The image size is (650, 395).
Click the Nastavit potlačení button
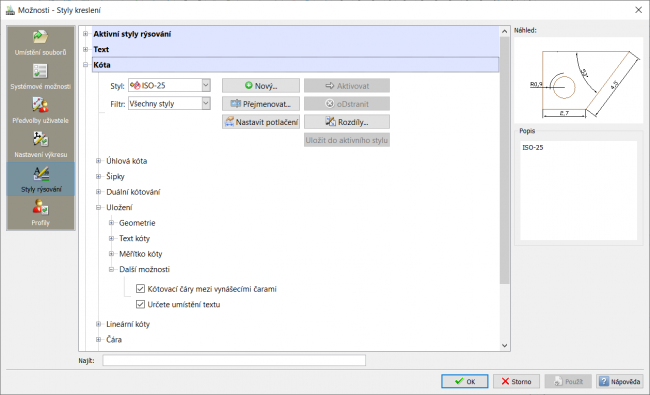[x=261, y=122]
